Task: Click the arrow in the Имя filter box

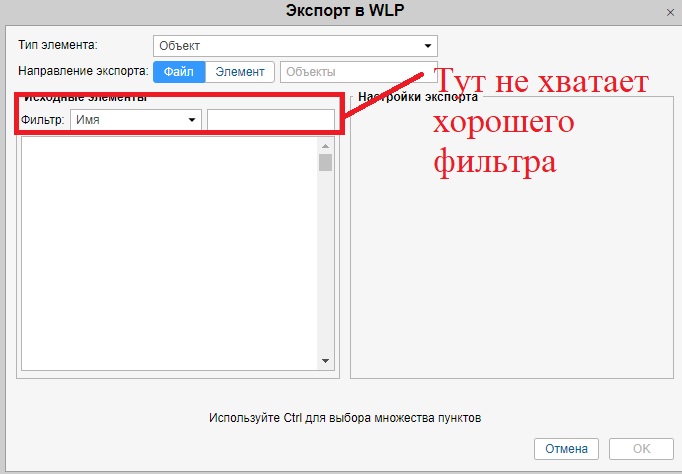Action: pyautogui.click(x=192, y=120)
